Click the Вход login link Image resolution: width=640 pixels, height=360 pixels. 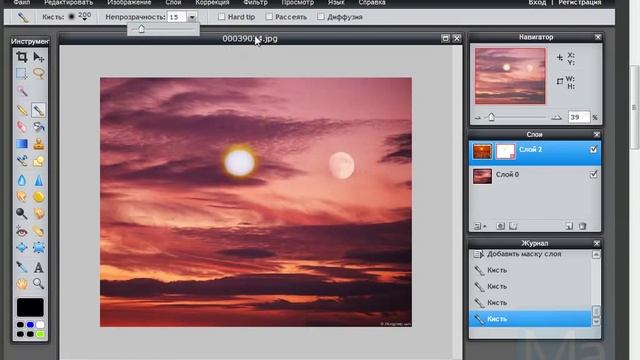point(537,2)
